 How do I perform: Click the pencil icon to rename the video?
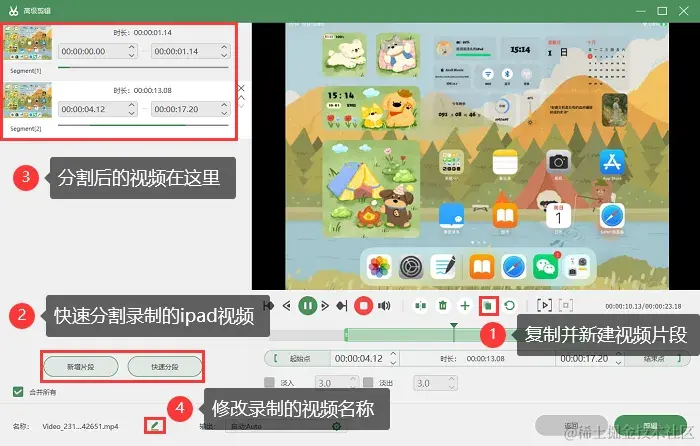click(154, 426)
